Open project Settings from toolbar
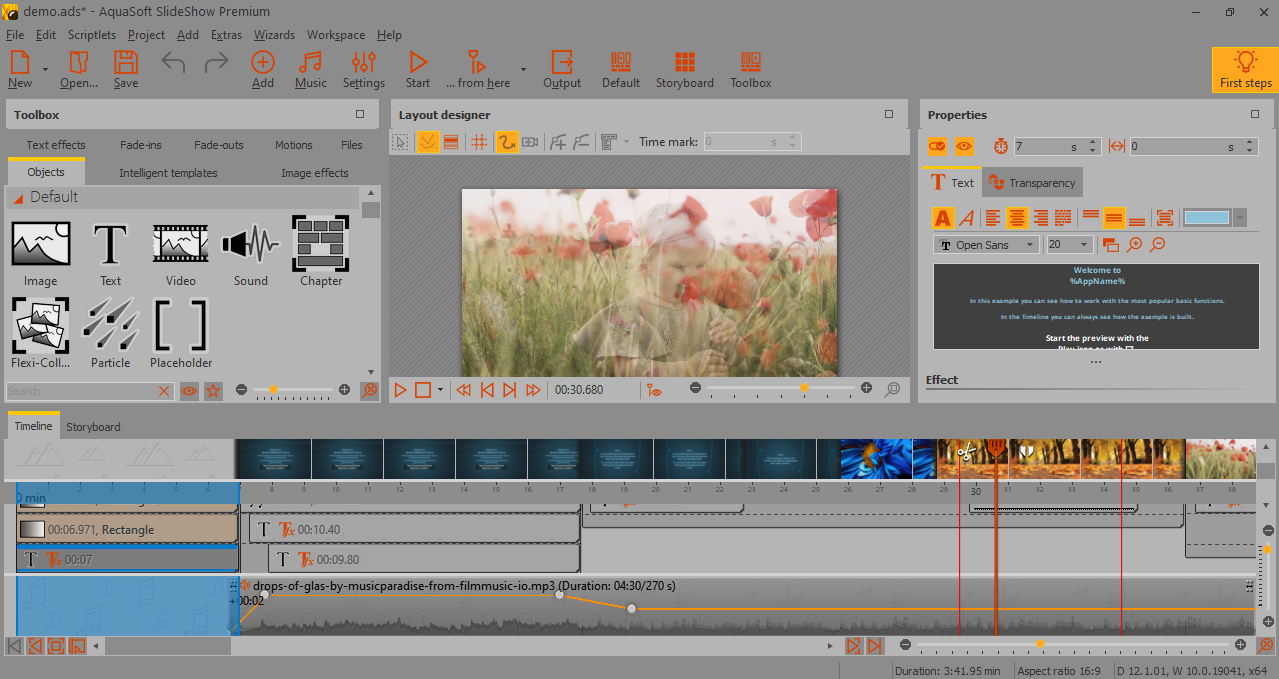1279x679 pixels. [364, 69]
